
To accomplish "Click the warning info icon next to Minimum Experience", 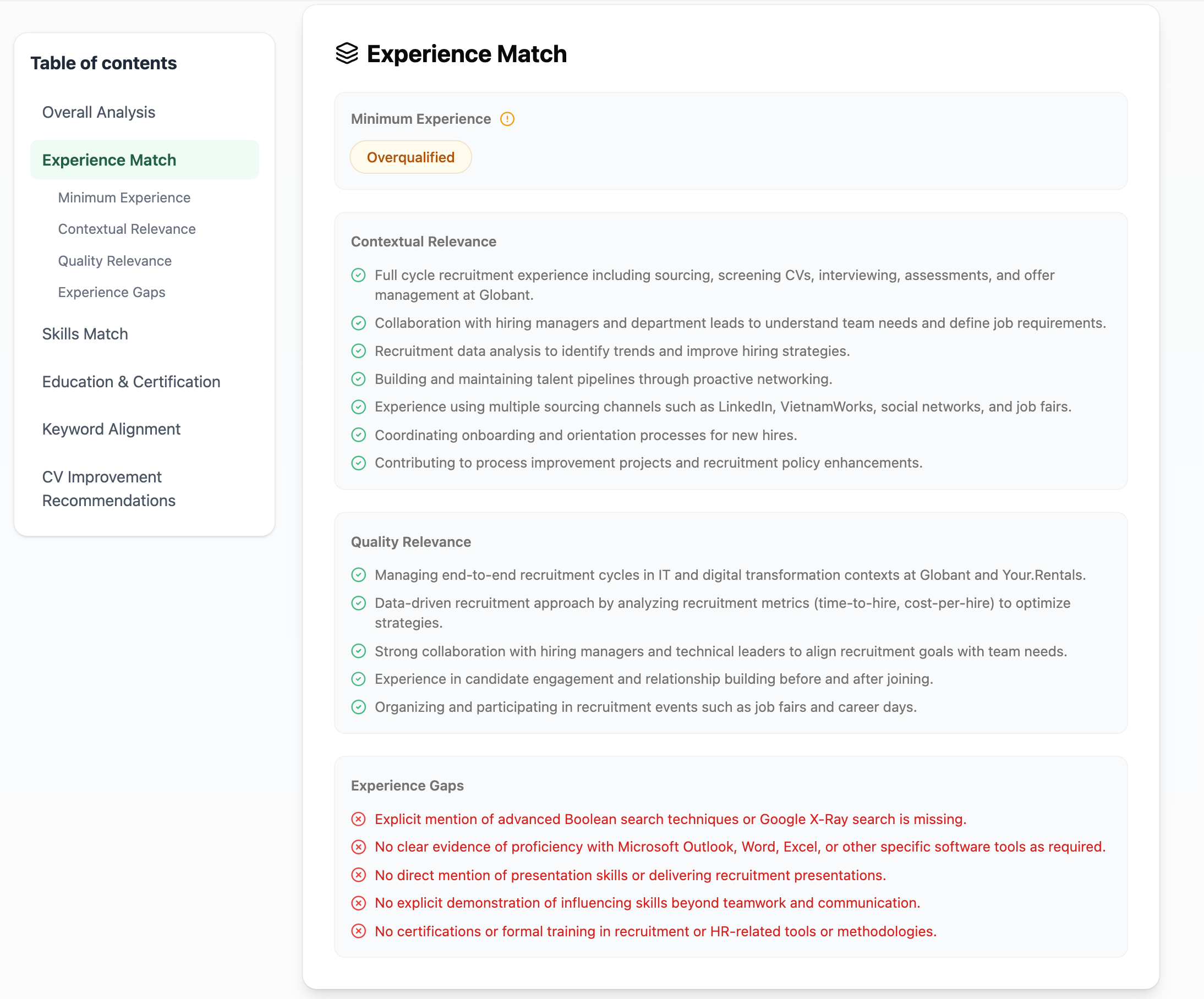I will pyautogui.click(x=507, y=119).
